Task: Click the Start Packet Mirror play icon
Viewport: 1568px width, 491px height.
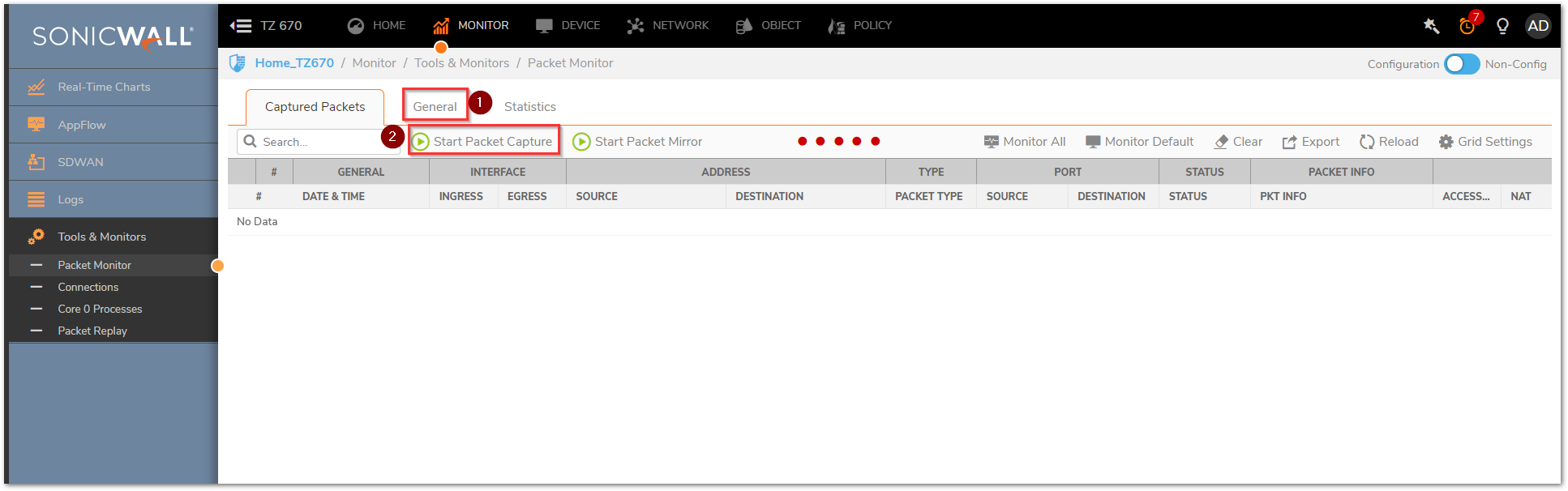Action: pyautogui.click(x=581, y=142)
